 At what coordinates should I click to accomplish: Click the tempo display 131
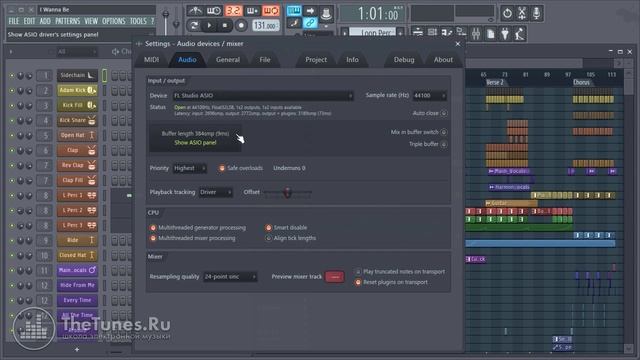[x=266, y=26]
